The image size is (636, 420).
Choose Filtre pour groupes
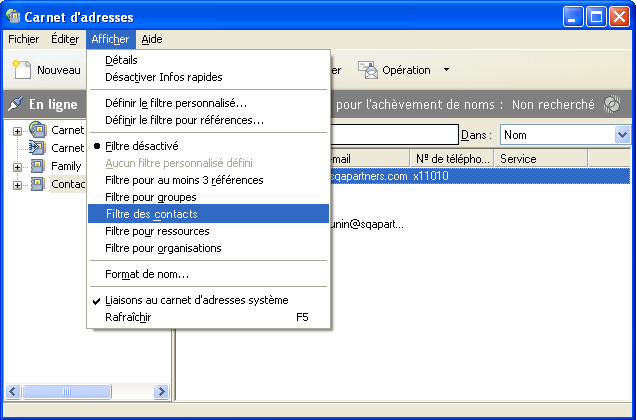coord(208,197)
